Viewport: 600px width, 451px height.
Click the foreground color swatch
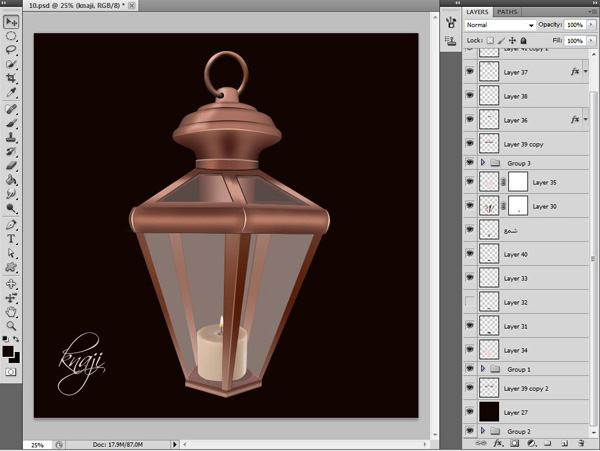point(8,351)
